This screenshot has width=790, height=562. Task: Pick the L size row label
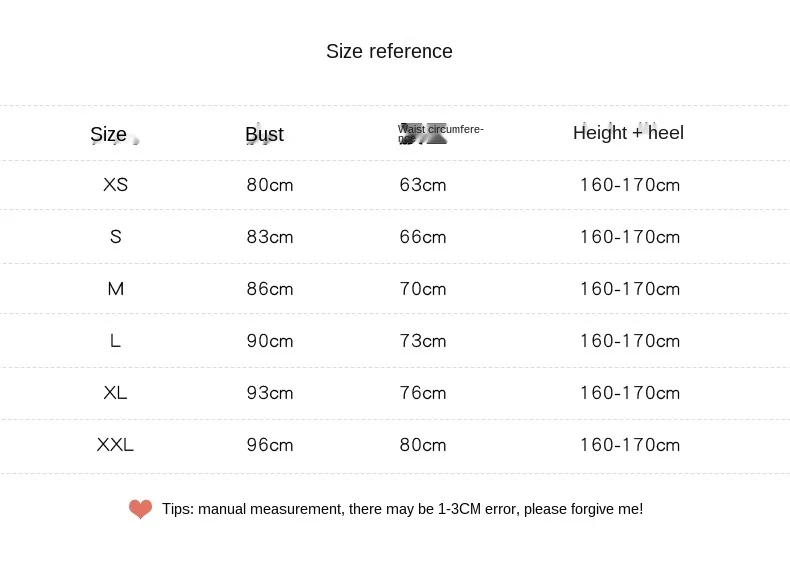(115, 341)
